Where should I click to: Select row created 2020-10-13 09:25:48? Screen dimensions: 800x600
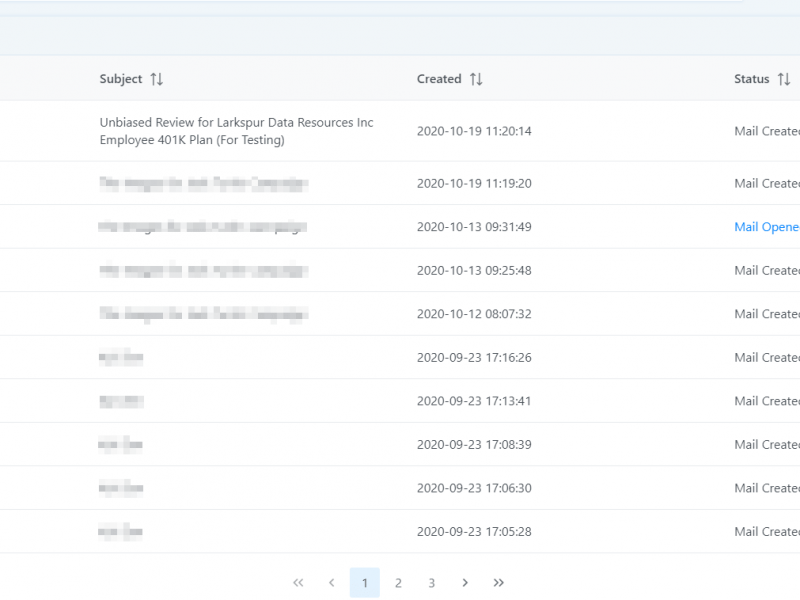(x=474, y=271)
